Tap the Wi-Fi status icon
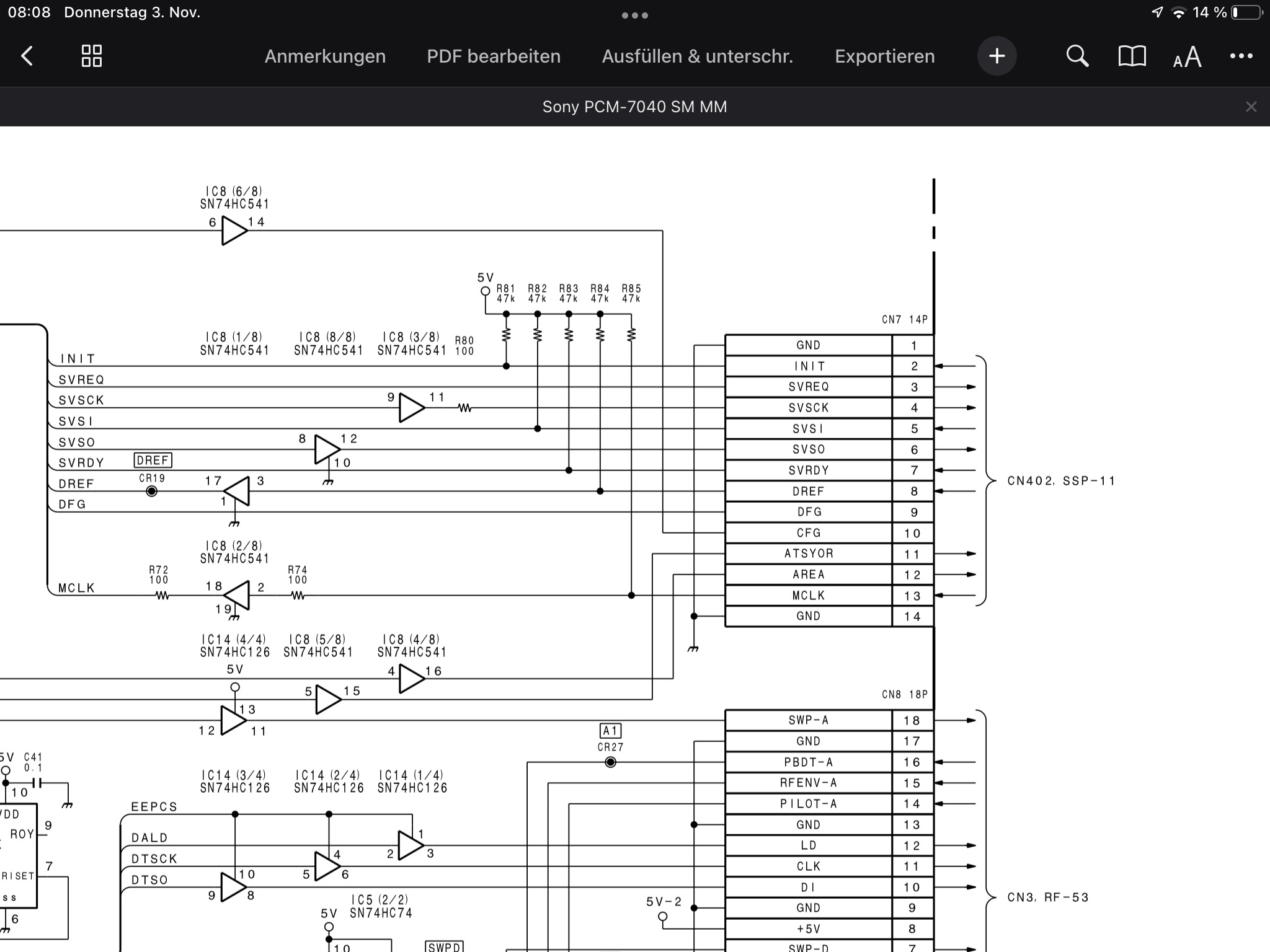The width and height of the screenshot is (1270, 952). (1178, 13)
